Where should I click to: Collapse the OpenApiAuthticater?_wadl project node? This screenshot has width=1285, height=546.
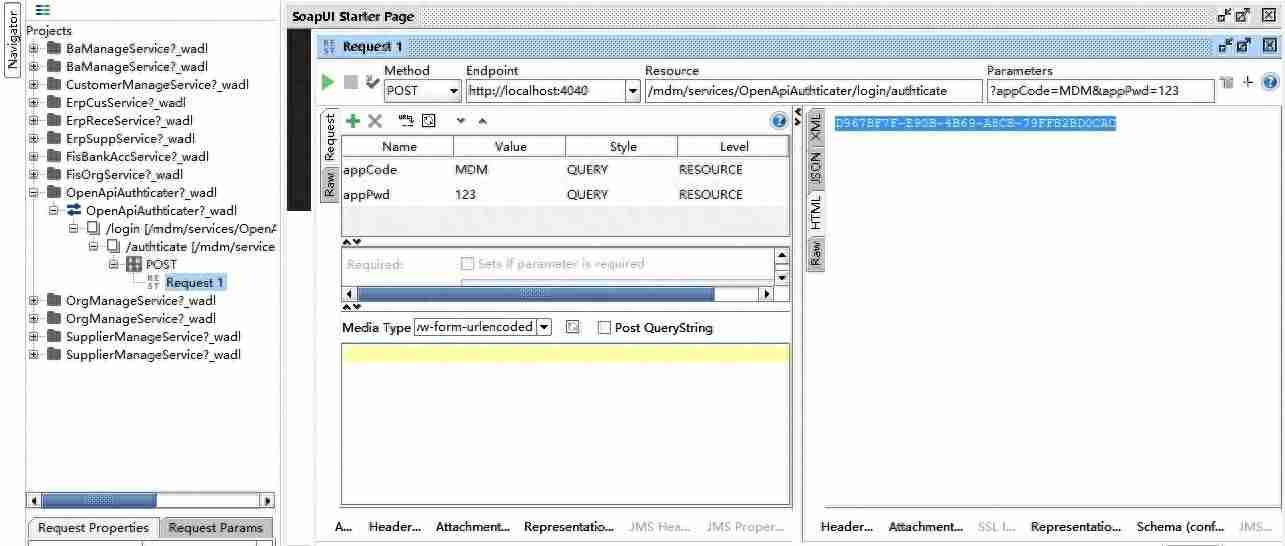click(34, 192)
